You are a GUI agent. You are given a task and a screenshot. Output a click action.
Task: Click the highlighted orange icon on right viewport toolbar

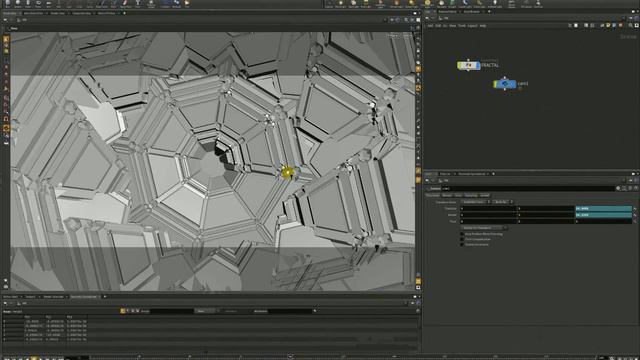click(418, 69)
